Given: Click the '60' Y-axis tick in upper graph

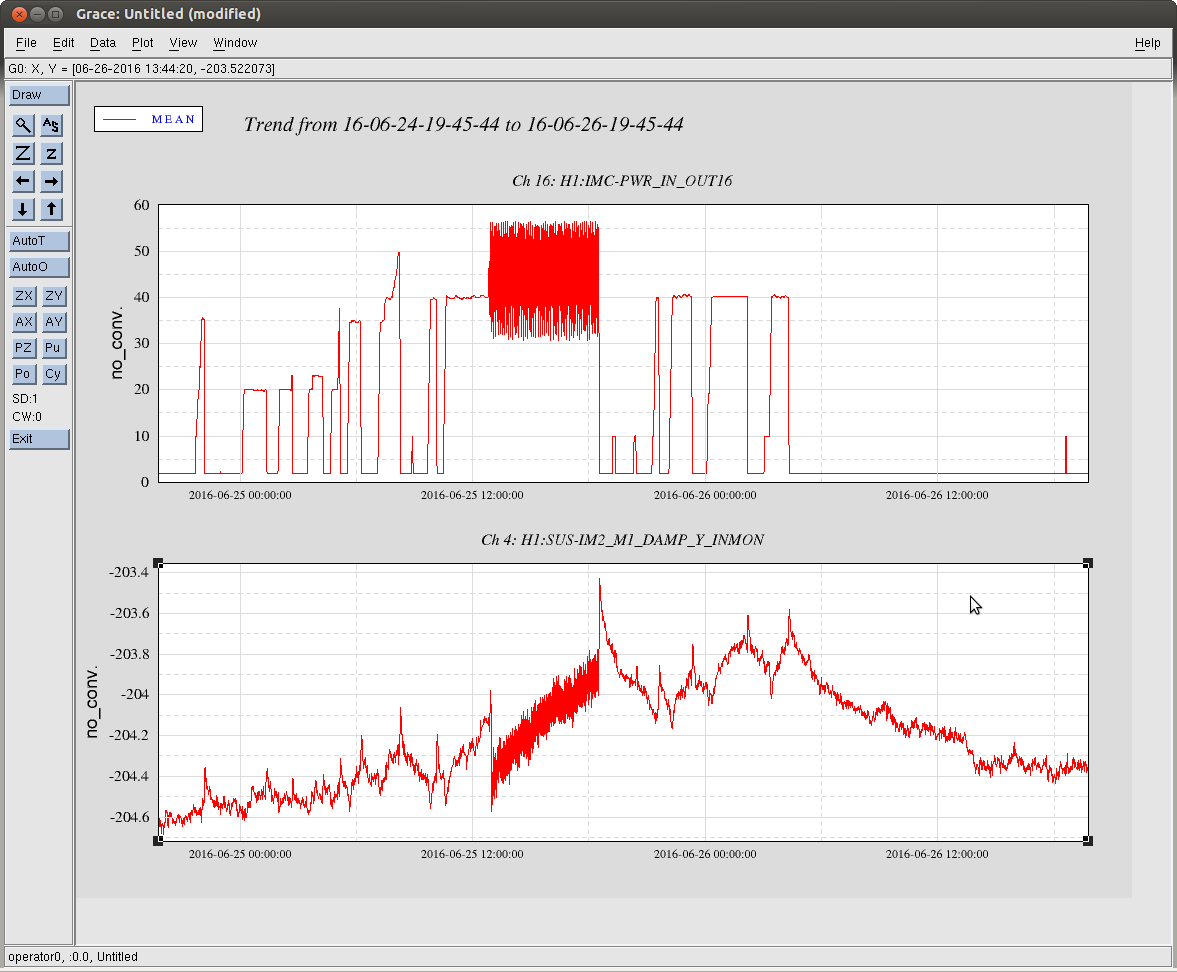Looking at the screenshot, I should [141, 205].
